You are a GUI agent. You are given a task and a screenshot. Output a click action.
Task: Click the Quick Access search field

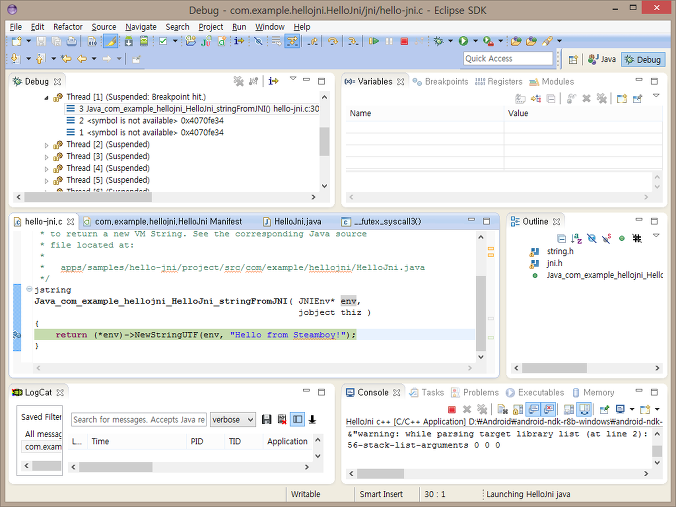pyautogui.click(x=508, y=59)
